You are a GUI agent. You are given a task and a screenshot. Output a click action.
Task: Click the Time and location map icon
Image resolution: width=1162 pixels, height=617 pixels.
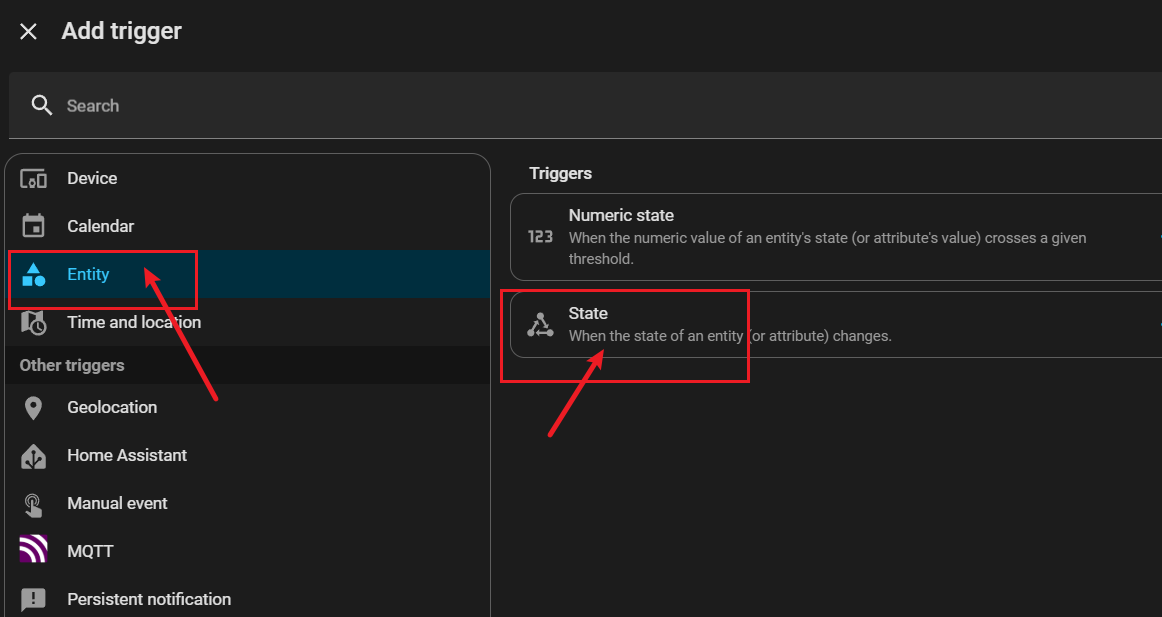click(34, 322)
